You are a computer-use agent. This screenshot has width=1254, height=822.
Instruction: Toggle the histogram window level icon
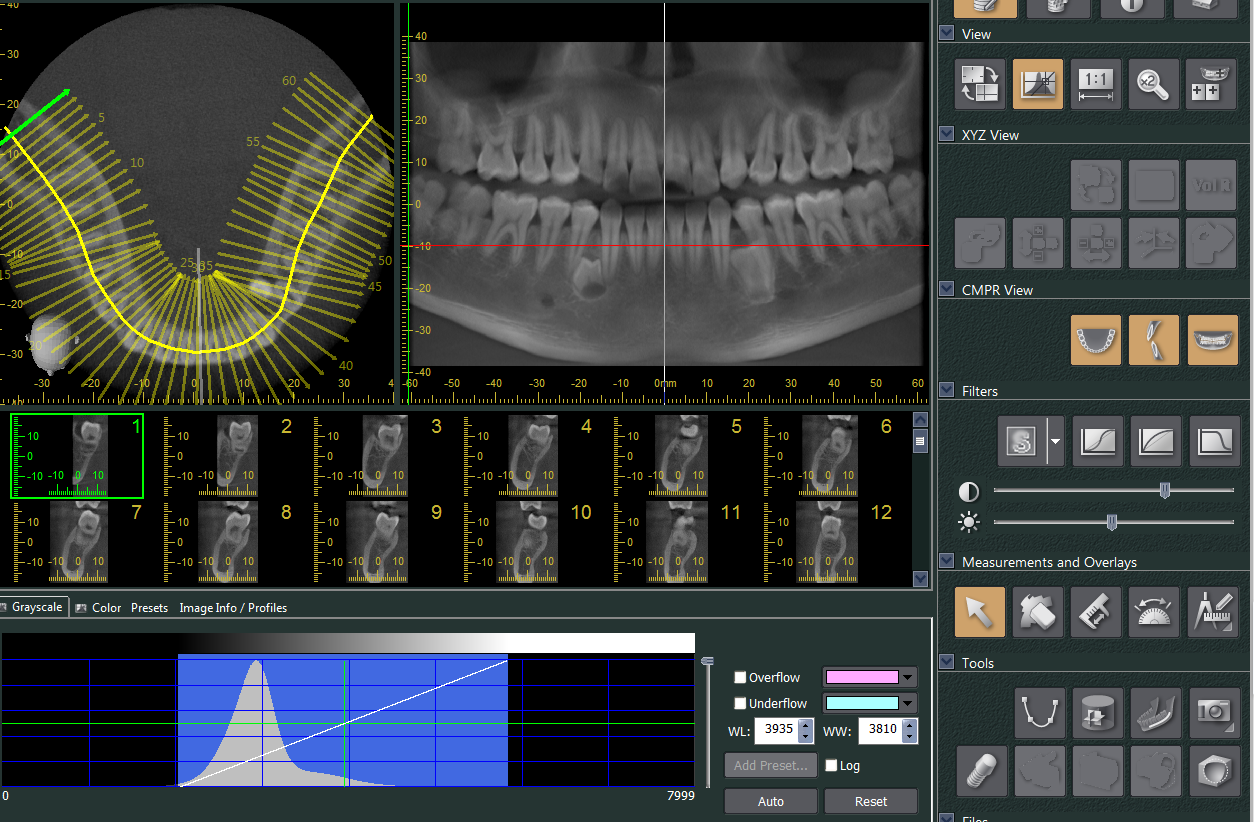pyautogui.click(x=1038, y=85)
